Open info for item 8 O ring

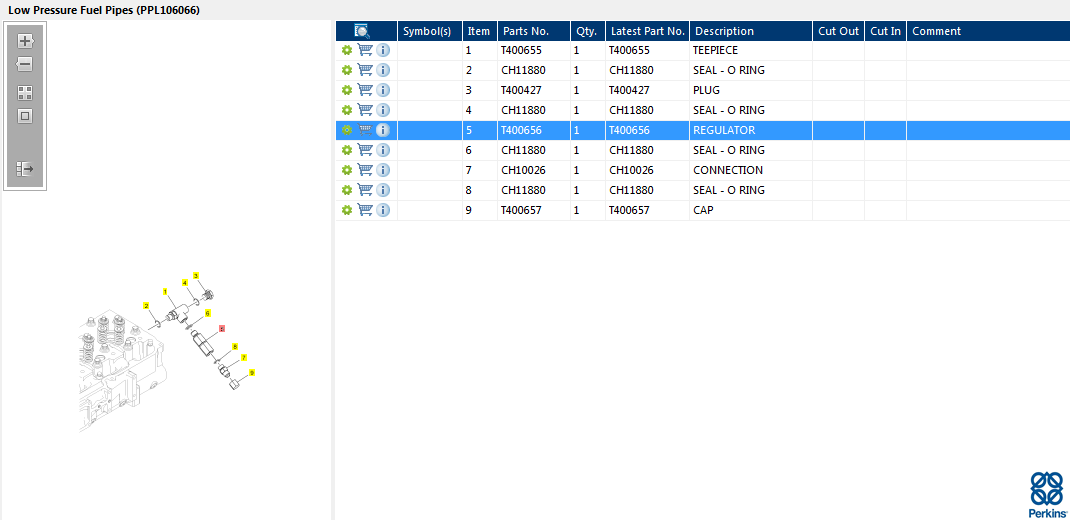[x=383, y=190]
